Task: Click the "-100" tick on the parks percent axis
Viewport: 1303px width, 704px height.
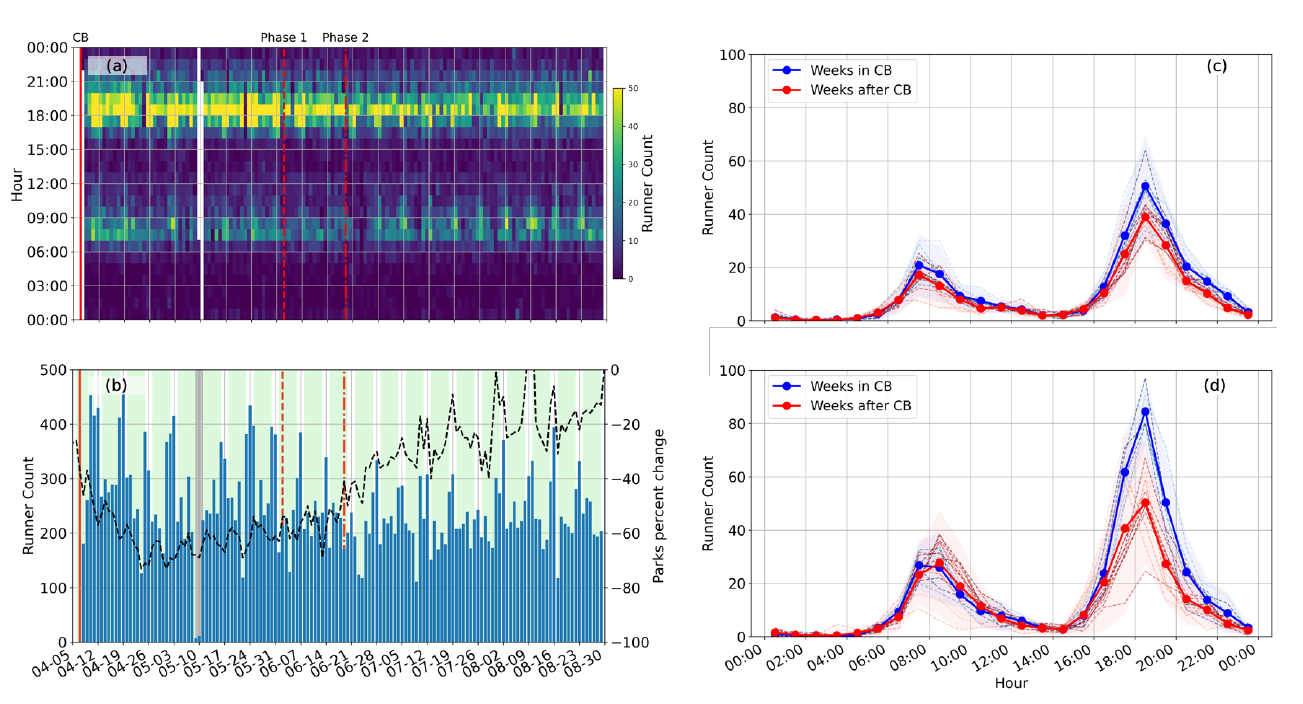Action: click(629, 642)
